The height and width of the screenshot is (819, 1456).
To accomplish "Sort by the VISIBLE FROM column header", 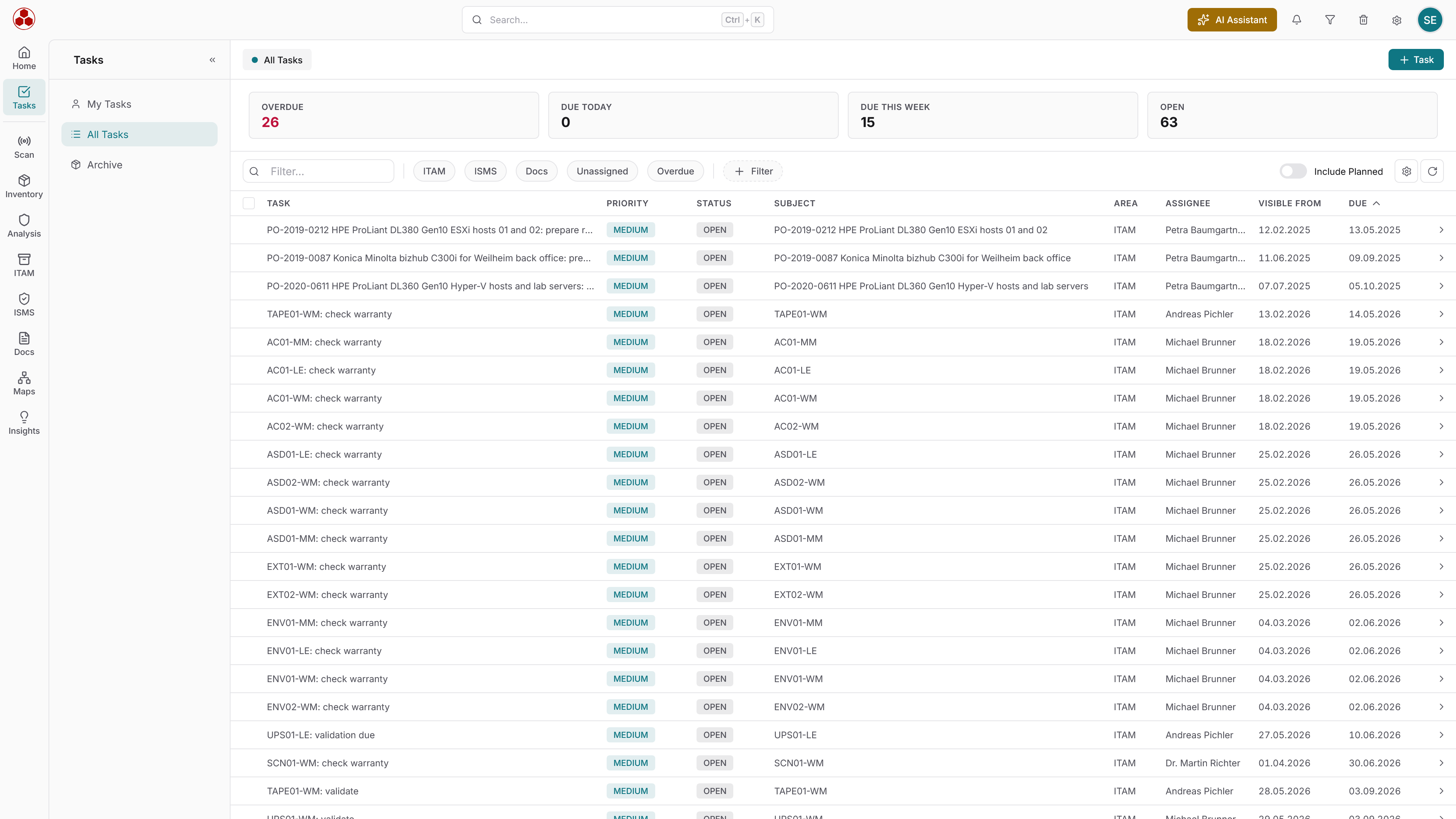I will 1289,203.
